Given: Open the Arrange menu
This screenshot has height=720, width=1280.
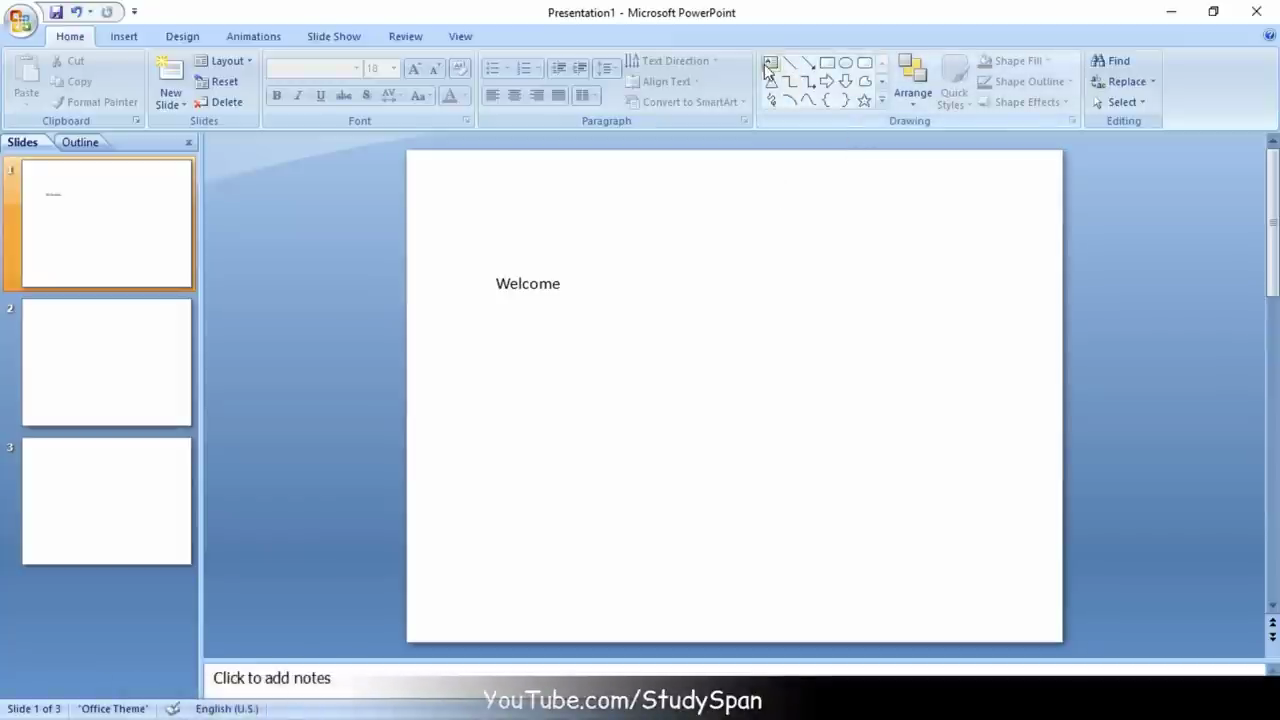Looking at the screenshot, I should 912,83.
